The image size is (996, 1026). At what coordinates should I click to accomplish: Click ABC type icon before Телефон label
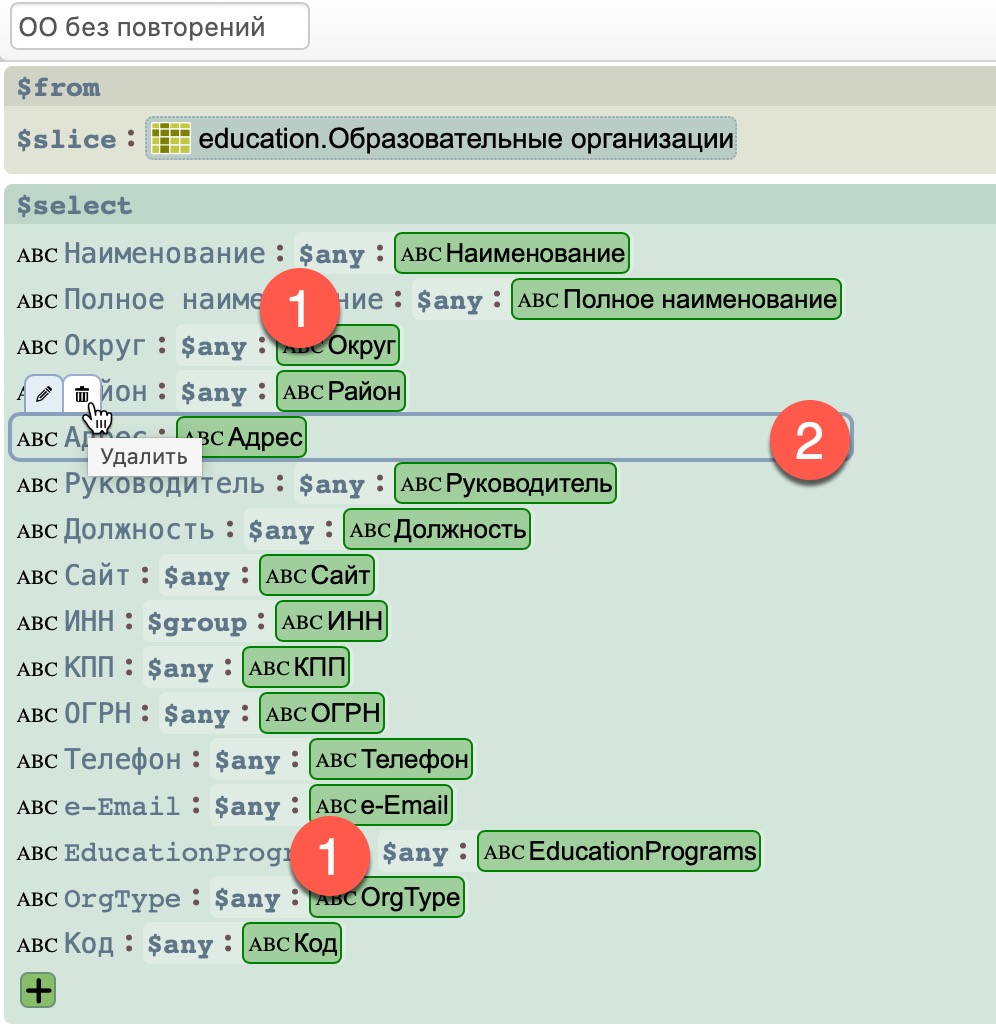[38, 761]
